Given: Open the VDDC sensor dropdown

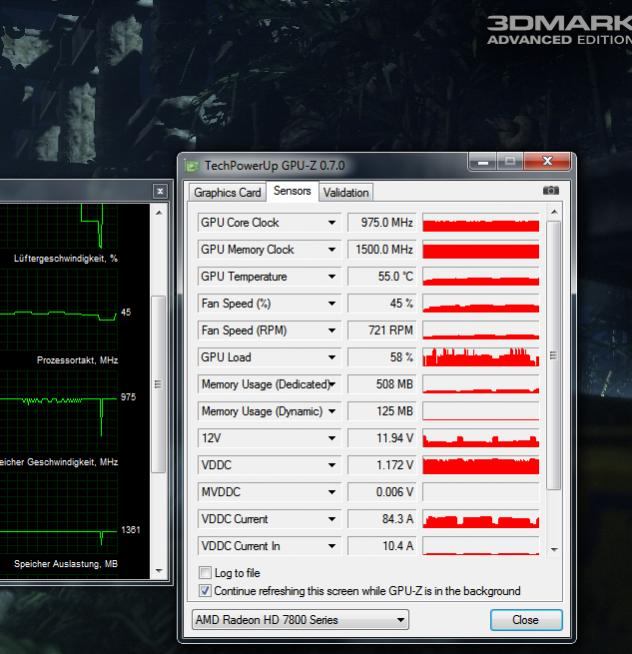Looking at the screenshot, I should click(332, 465).
